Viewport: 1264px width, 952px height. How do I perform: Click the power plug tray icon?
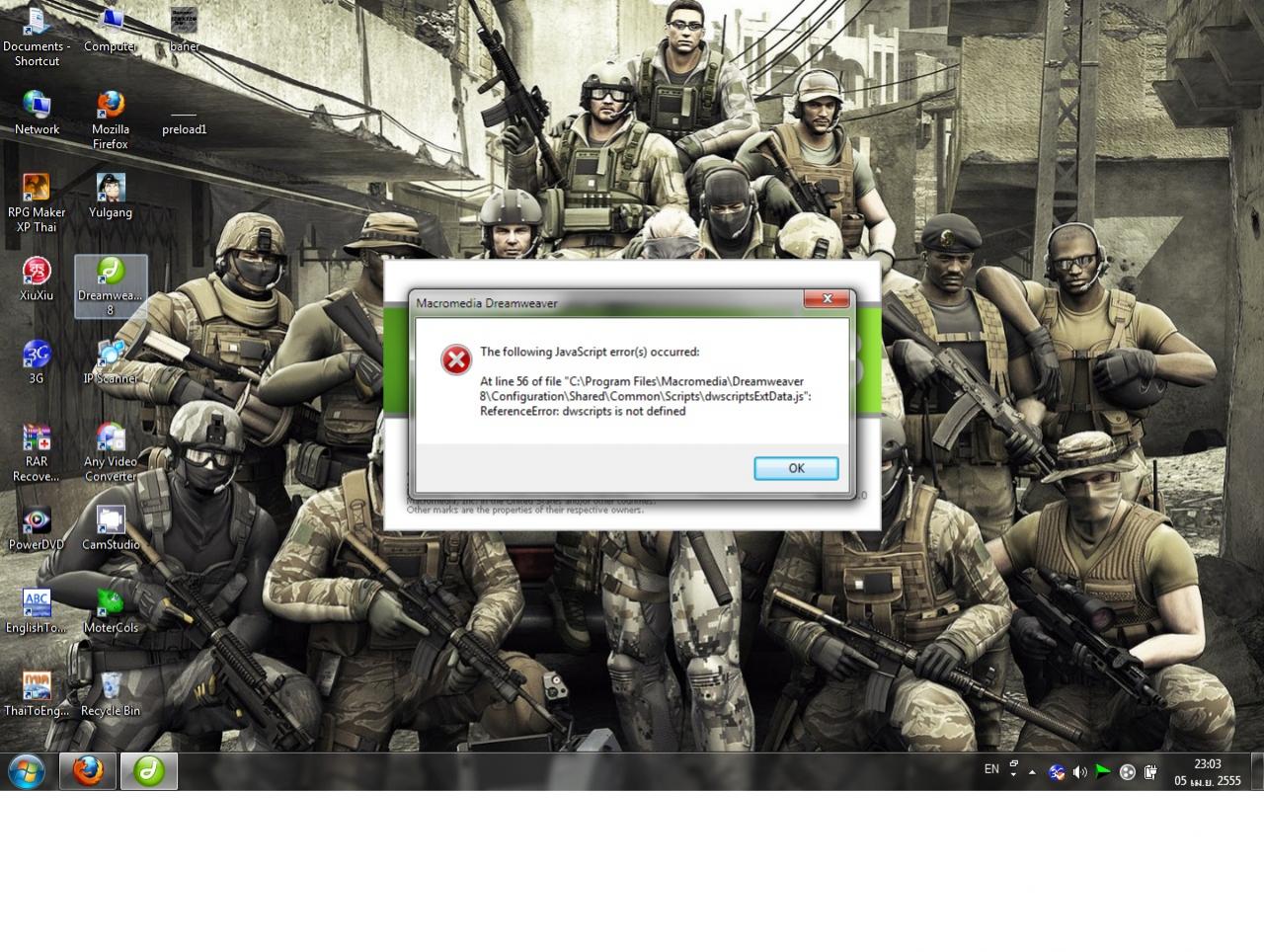(x=1150, y=772)
